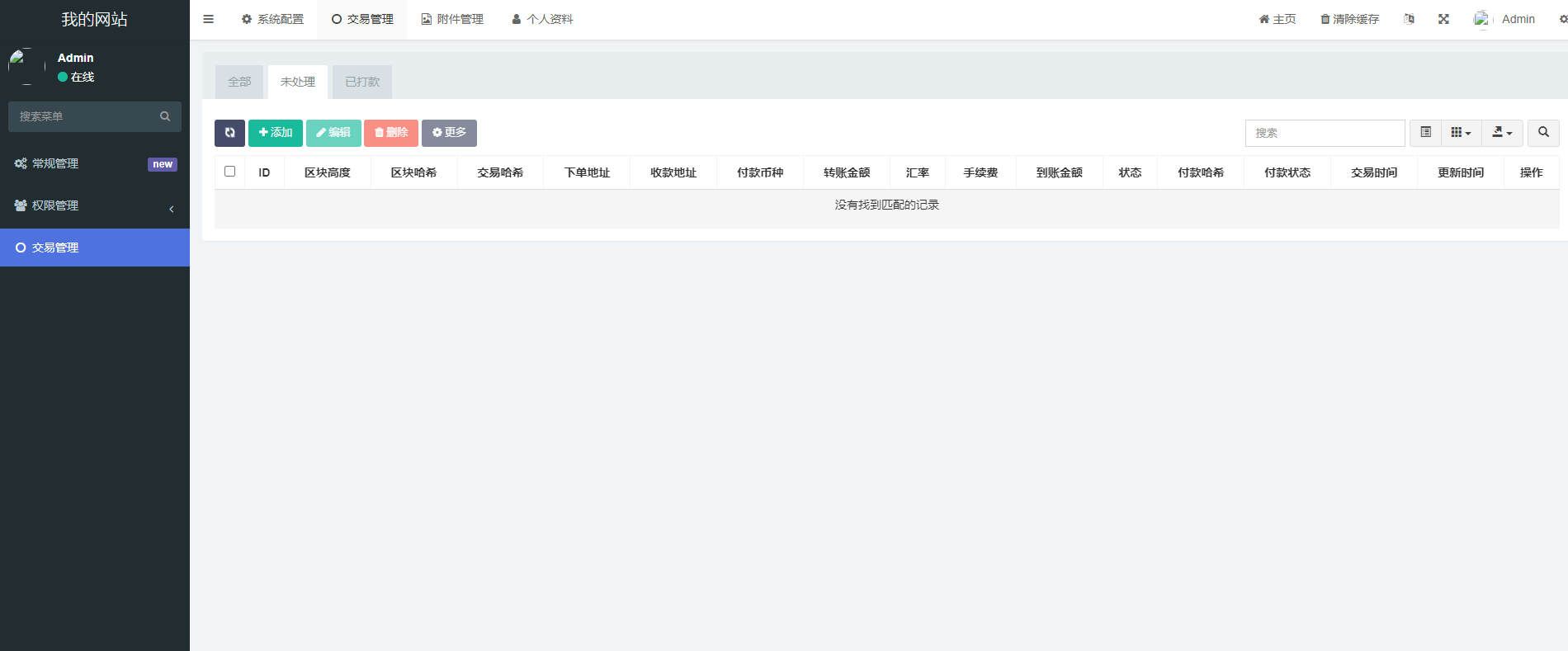Click the new badge beside 常规管理
The image size is (1568, 651).
tap(163, 164)
